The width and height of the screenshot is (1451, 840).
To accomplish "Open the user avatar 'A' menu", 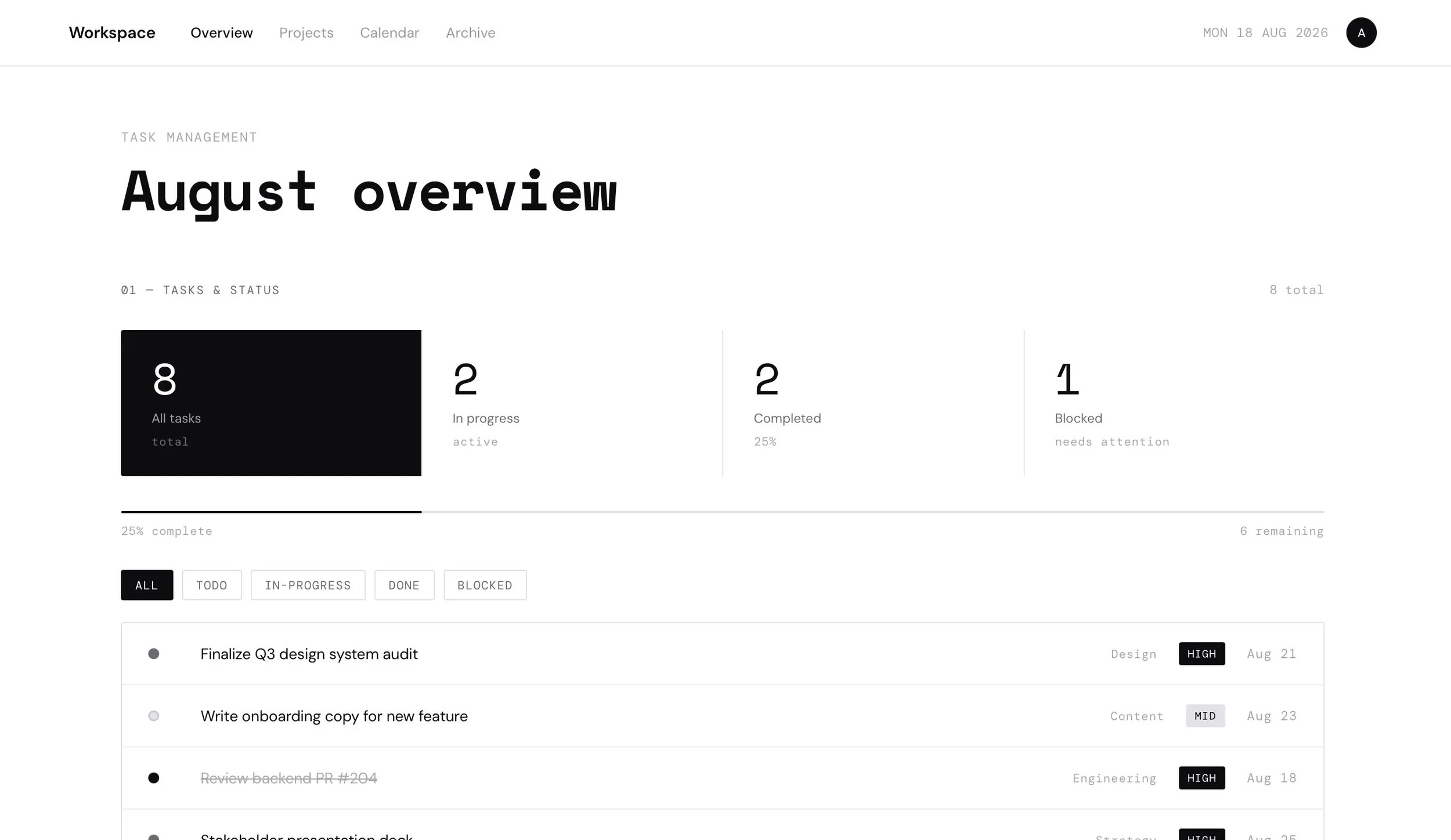I will click(x=1361, y=32).
